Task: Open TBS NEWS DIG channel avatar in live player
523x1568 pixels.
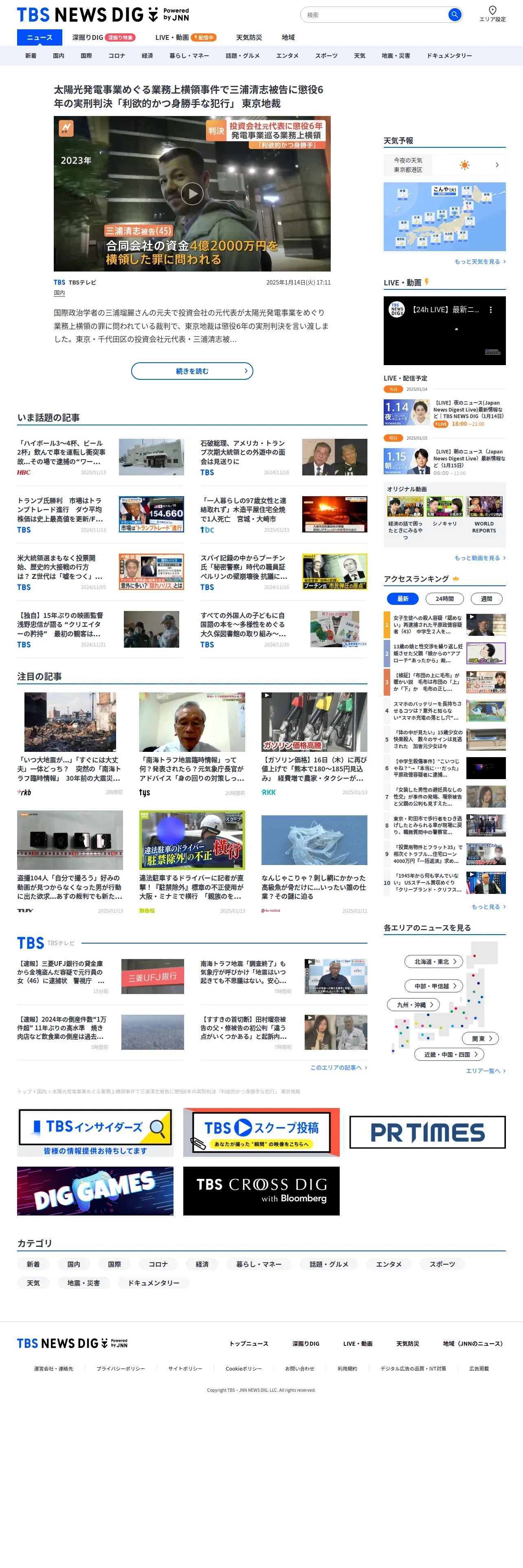Action: point(397,310)
